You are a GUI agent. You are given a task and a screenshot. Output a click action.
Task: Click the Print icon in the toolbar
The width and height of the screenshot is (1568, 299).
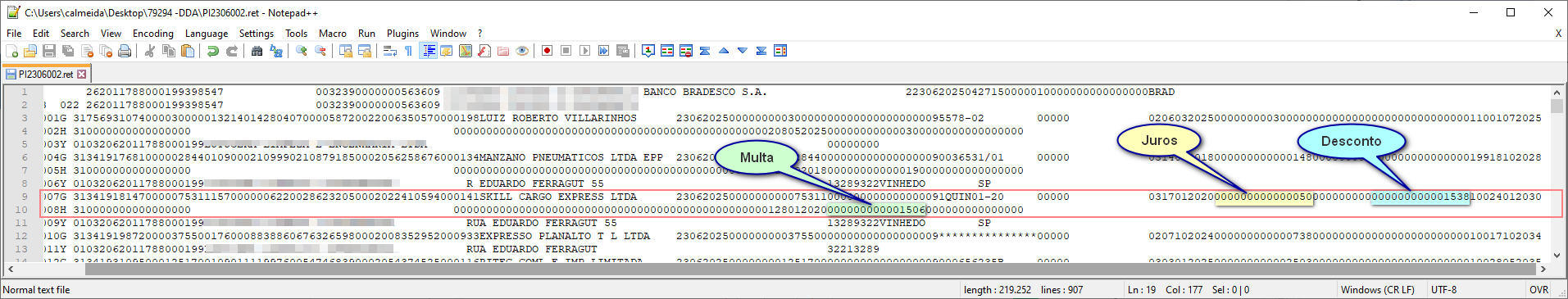(125, 51)
